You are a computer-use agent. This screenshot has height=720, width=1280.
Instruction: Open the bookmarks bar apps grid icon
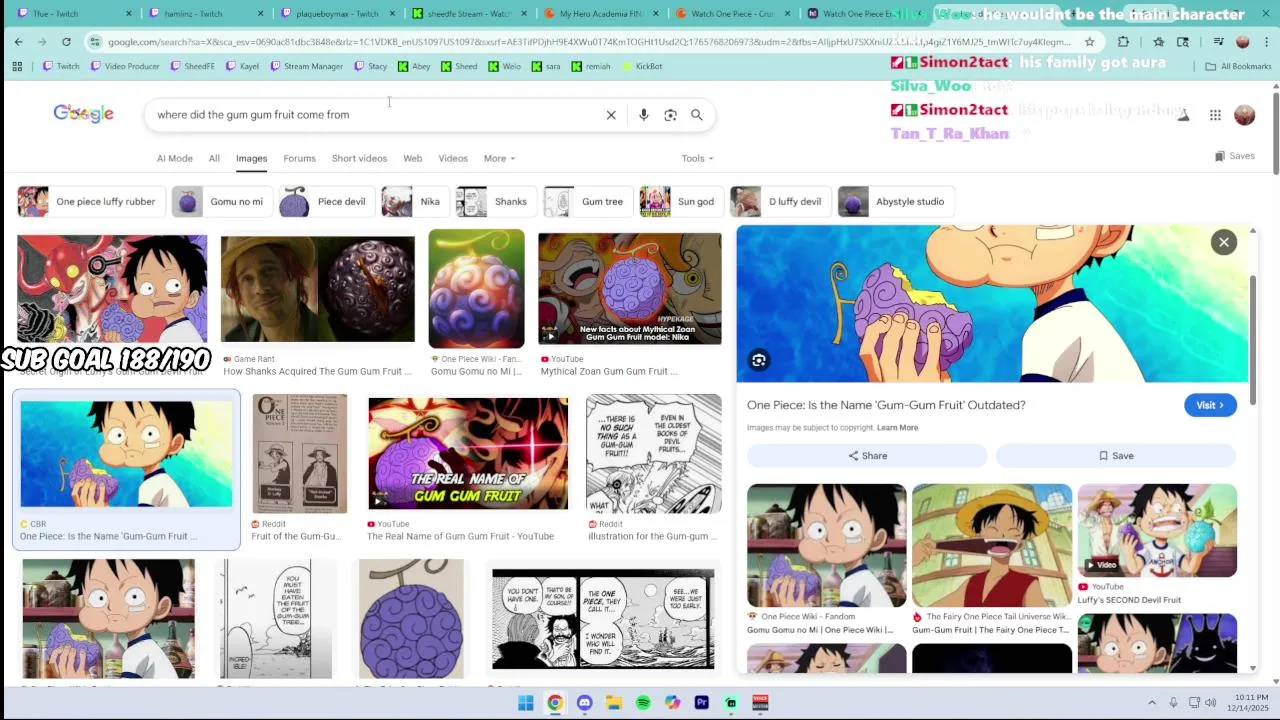pos(17,66)
